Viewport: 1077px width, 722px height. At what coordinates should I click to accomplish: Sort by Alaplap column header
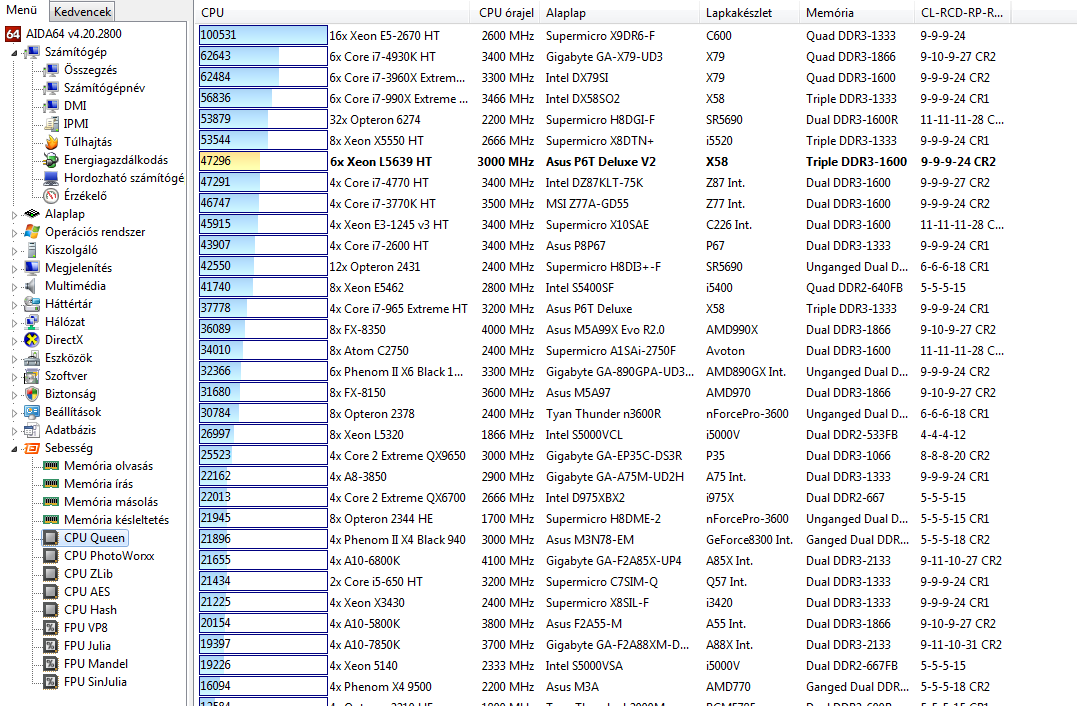620,12
